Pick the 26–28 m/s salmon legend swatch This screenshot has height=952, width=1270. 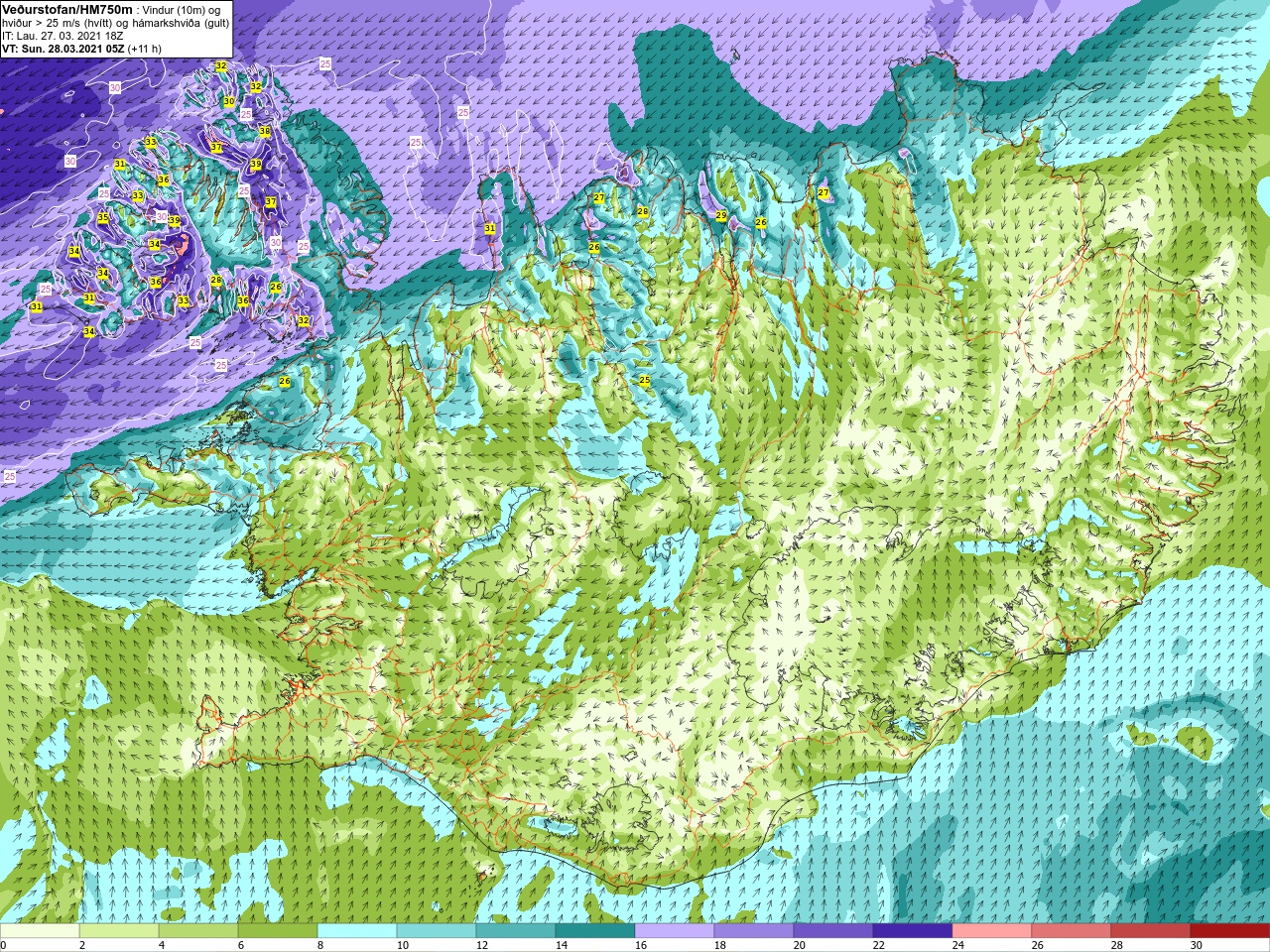pyautogui.click(x=1072, y=931)
